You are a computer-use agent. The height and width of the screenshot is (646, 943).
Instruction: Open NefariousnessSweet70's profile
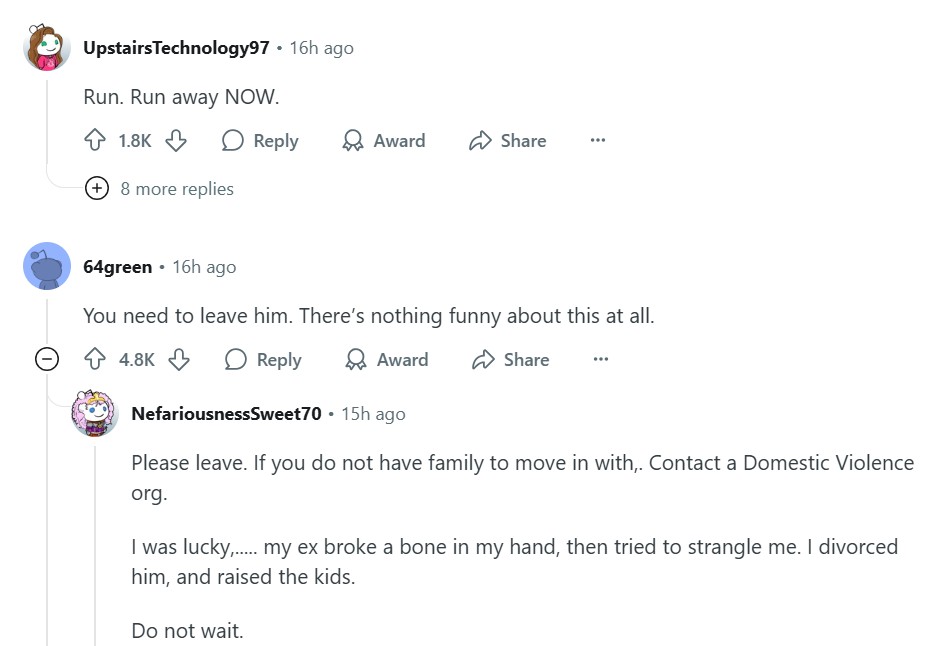pos(226,413)
